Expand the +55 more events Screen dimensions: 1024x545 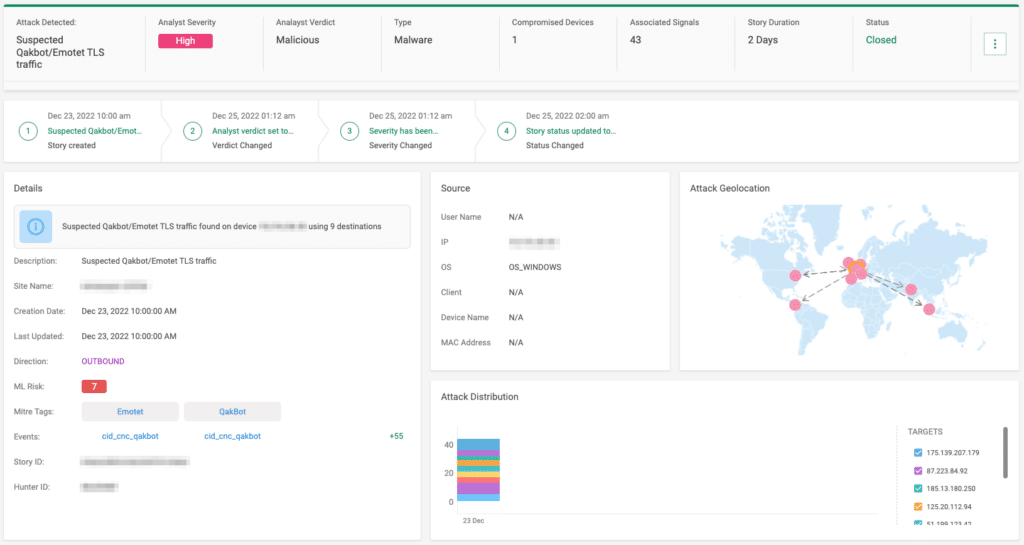click(396, 436)
